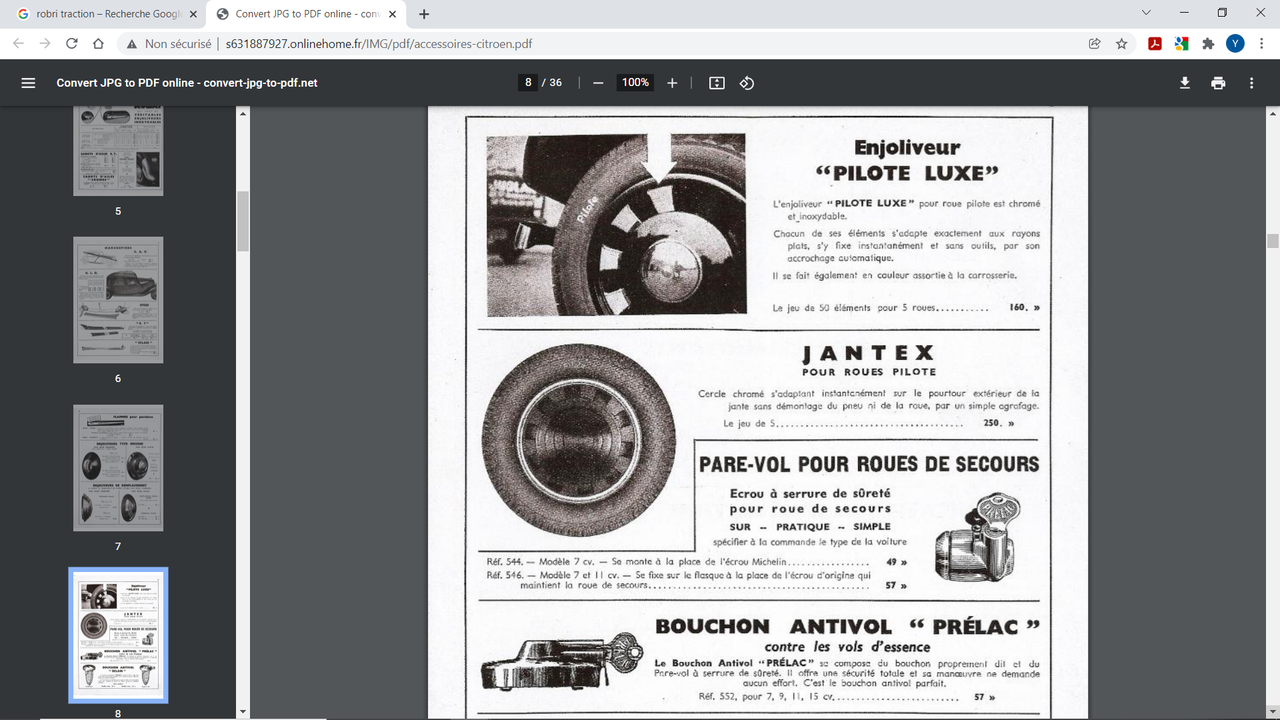The width and height of the screenshot is (1280, 720).
Task: Share this page icon in address bar
Action: pyautogui.click(x=1095, y=44)
